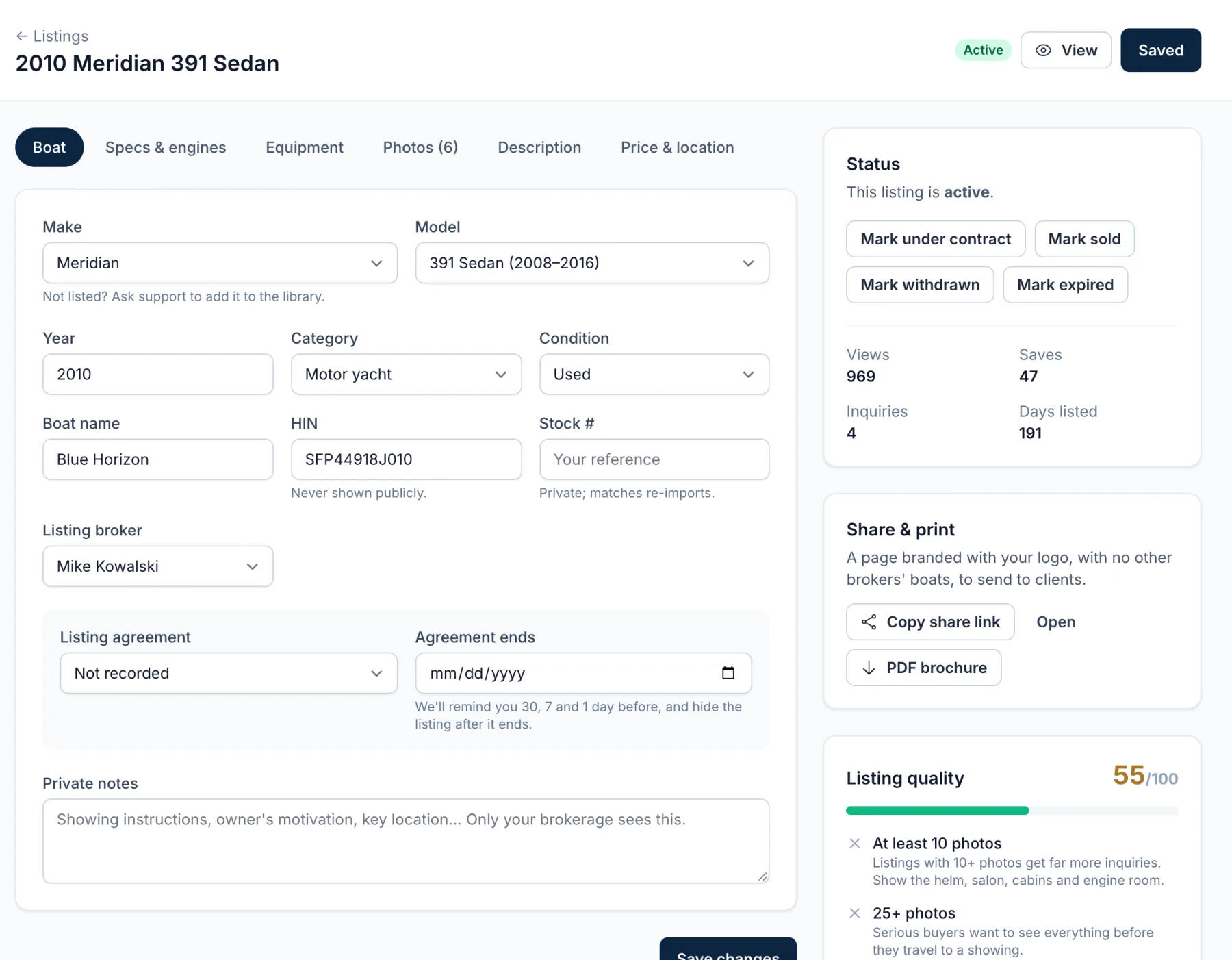Open the Model dropdown 391 Sedan
The height and width of the screenshot is (960, 1232).
click(x=592, y=263)
